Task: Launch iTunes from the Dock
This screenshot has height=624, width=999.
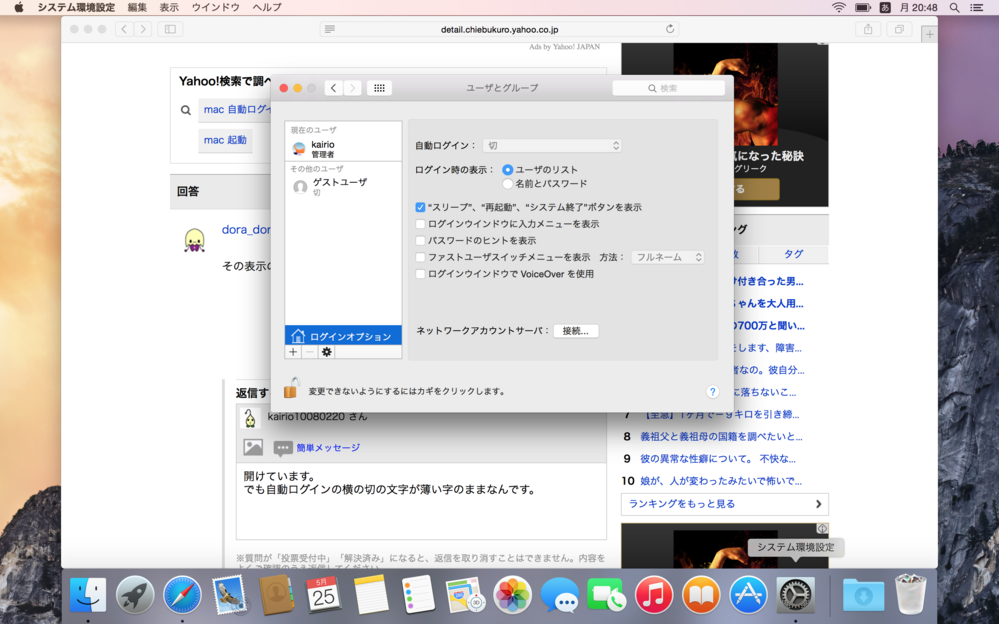Action: [x=654, y=594]
